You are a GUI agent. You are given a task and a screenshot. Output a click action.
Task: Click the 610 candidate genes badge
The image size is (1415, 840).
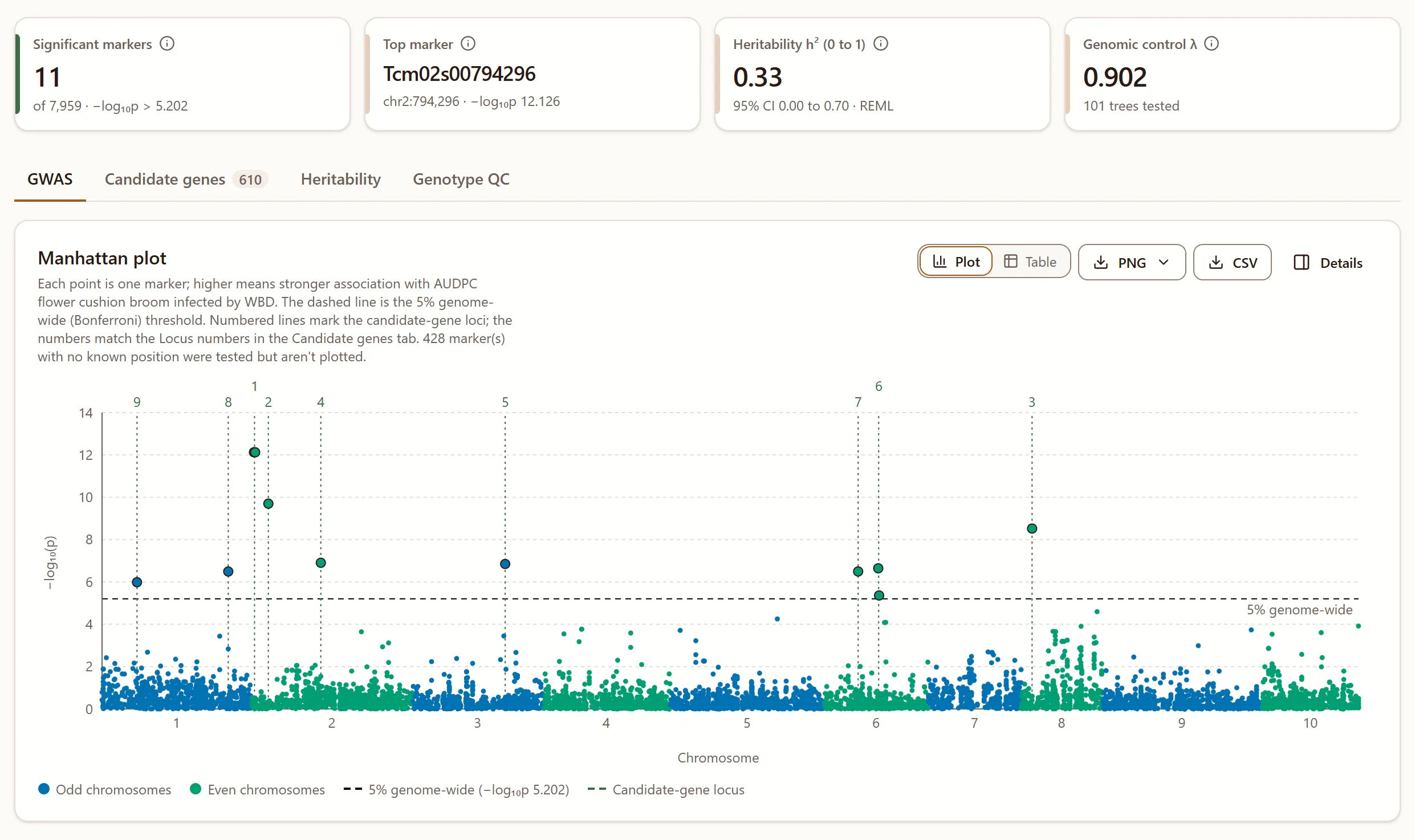click(250, 180)
